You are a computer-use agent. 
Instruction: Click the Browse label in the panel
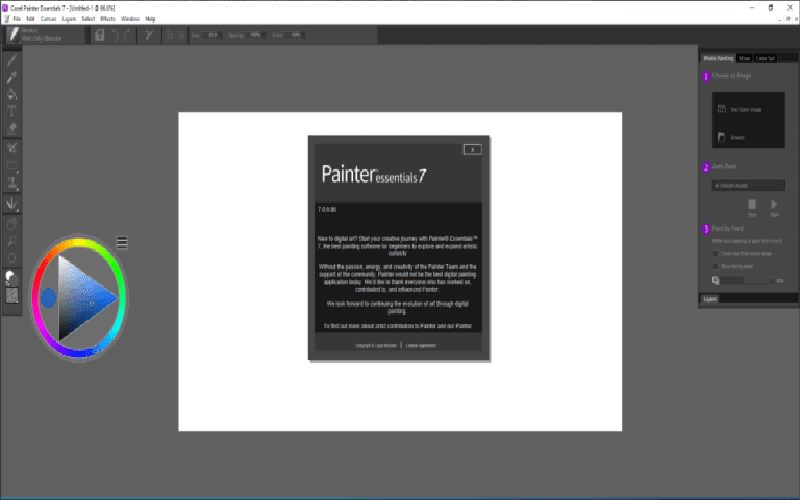click(737, 138)
